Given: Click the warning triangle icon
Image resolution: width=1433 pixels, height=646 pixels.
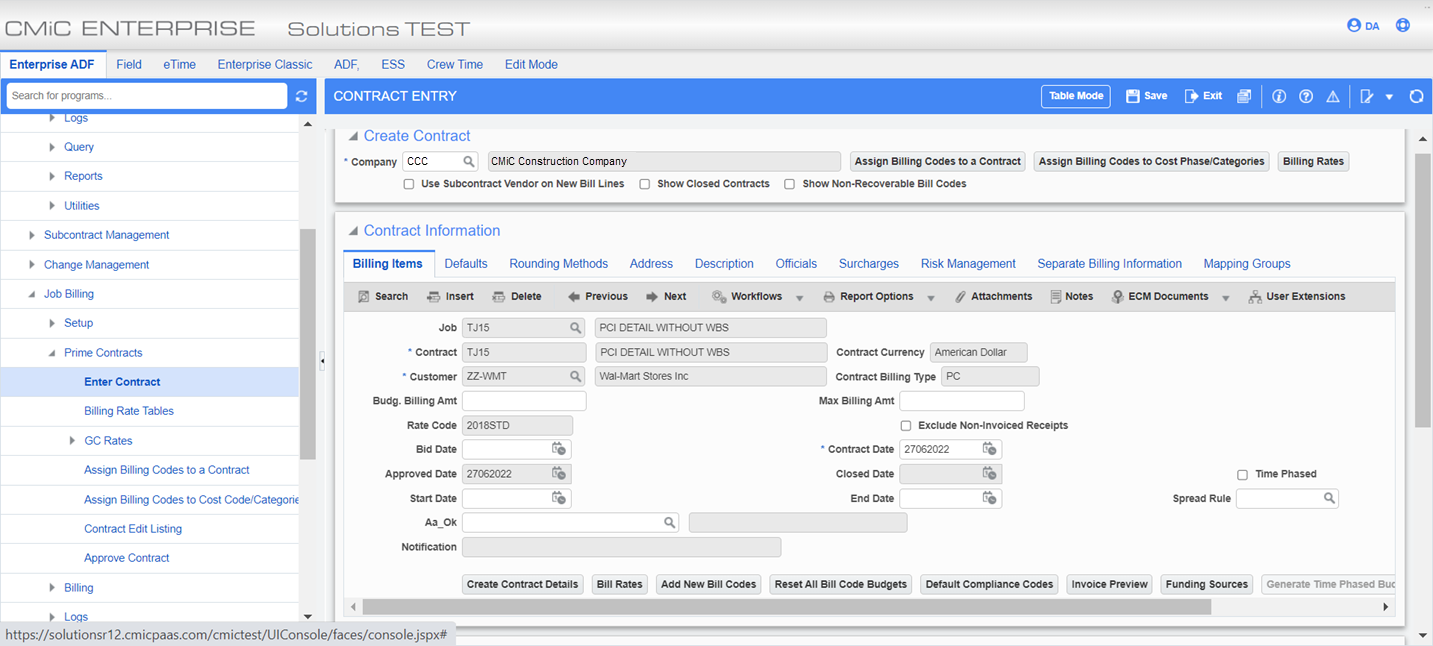Looking at the screenshot, I should tap(1333, 96).
